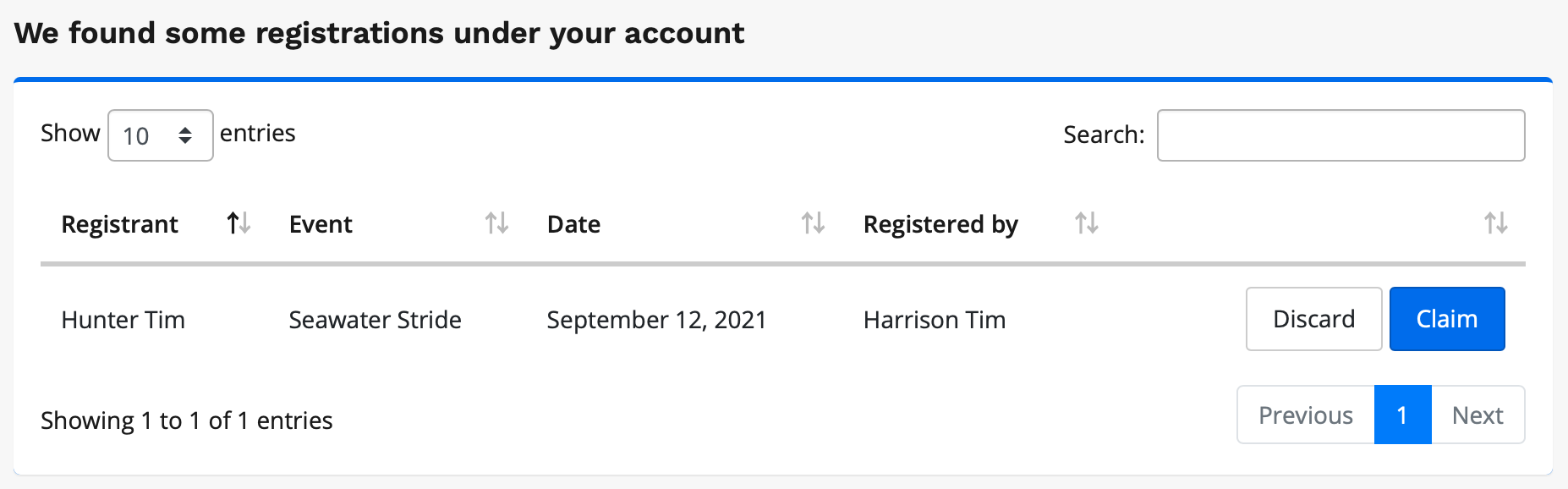Click sort arrows icon of the unlabeled actions column
The image size is (1568, 489).
[x=1495, y=223]
